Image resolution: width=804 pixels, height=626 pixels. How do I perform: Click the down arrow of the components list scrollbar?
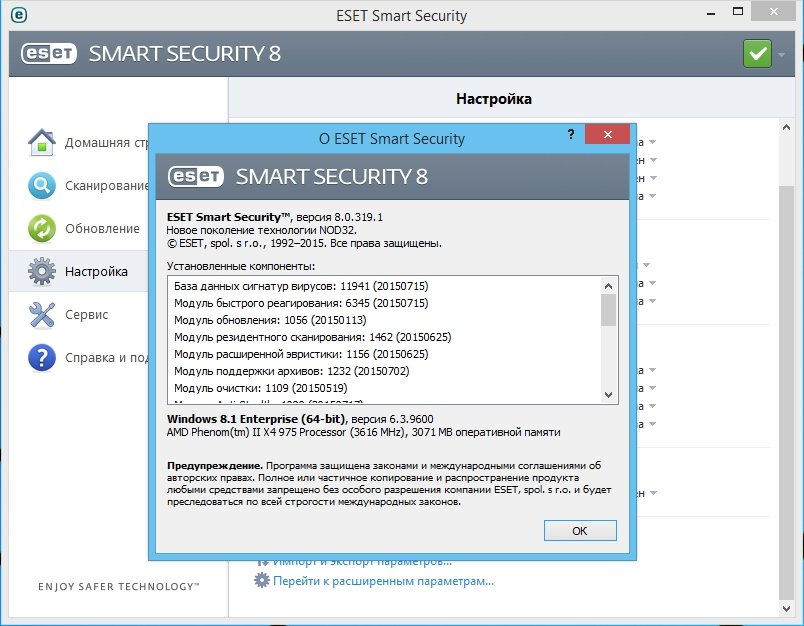pyautogui.click(x=608, y=395)
